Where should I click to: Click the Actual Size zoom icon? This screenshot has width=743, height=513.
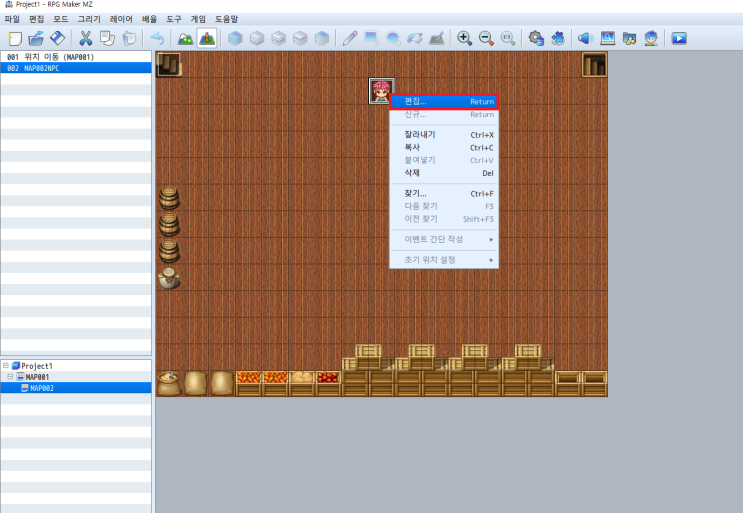pyautogui.click(x=508, y=38)
